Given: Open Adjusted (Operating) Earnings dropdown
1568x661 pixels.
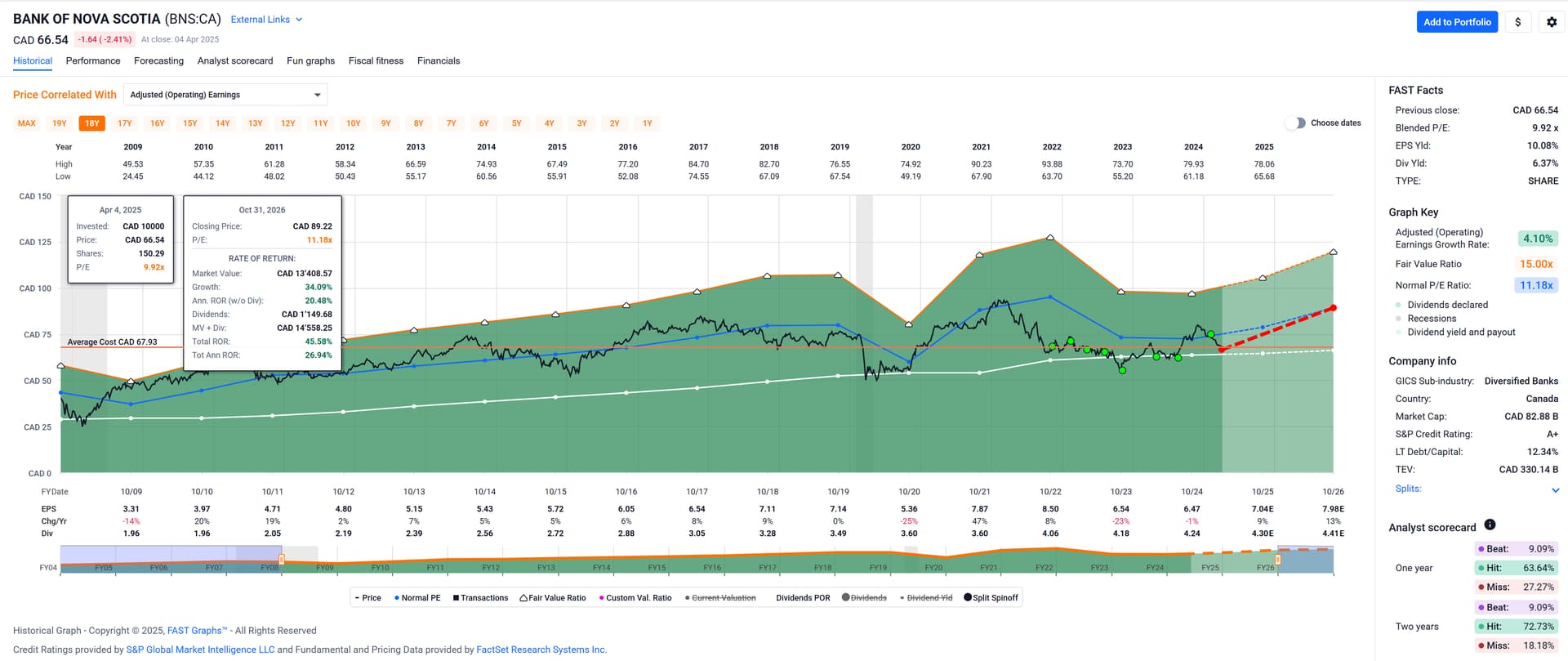Looking at the screenshot, I should click(x=225, y=95).
